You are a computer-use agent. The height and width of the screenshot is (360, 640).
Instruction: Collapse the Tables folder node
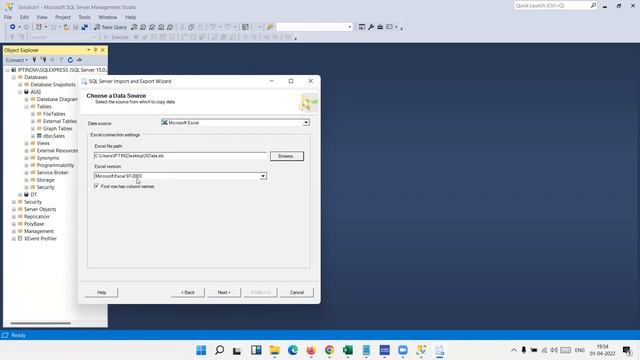[x=27, y=107]
